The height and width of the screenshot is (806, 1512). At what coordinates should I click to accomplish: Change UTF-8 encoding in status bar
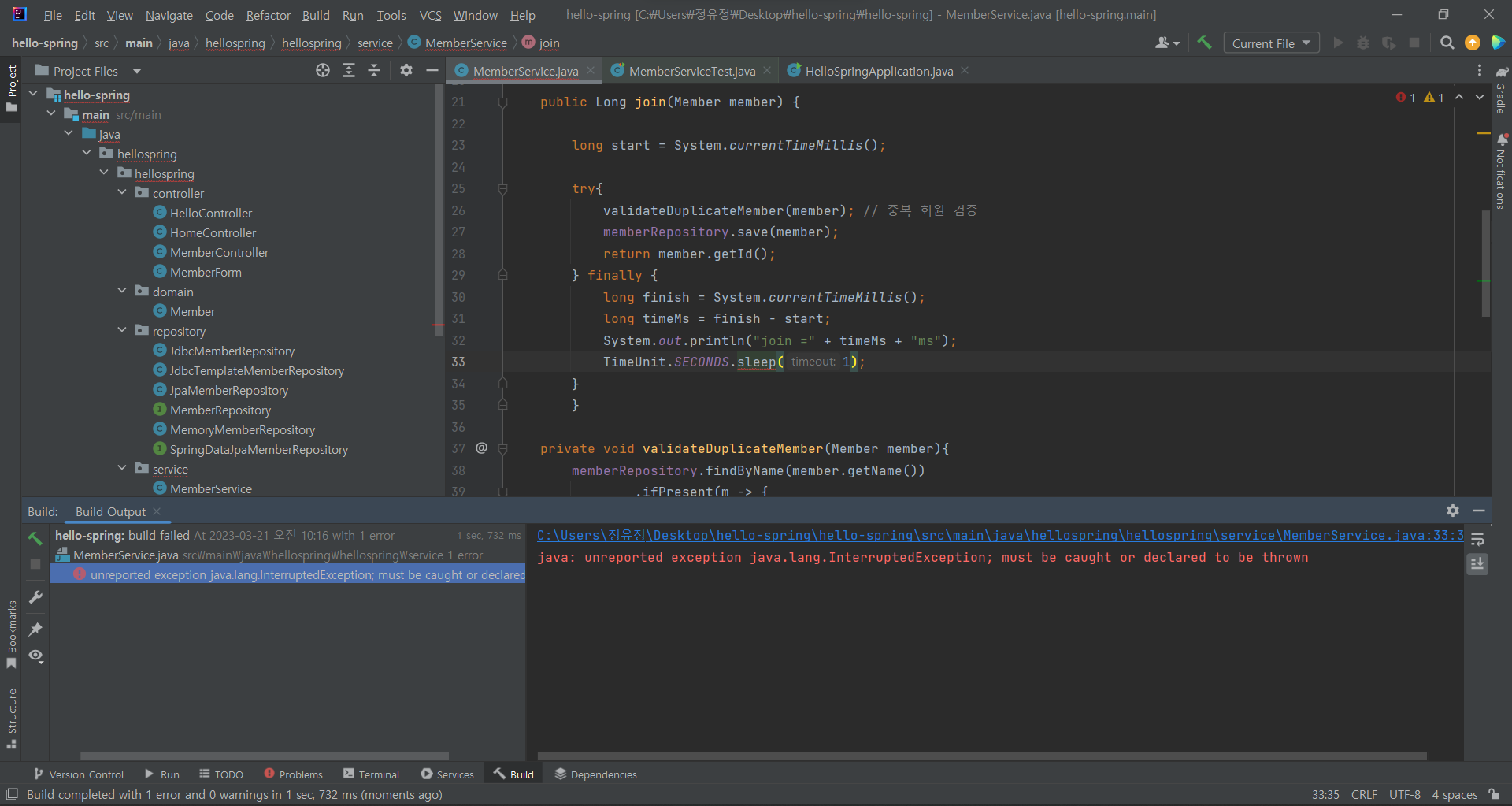click(1404, 794)
